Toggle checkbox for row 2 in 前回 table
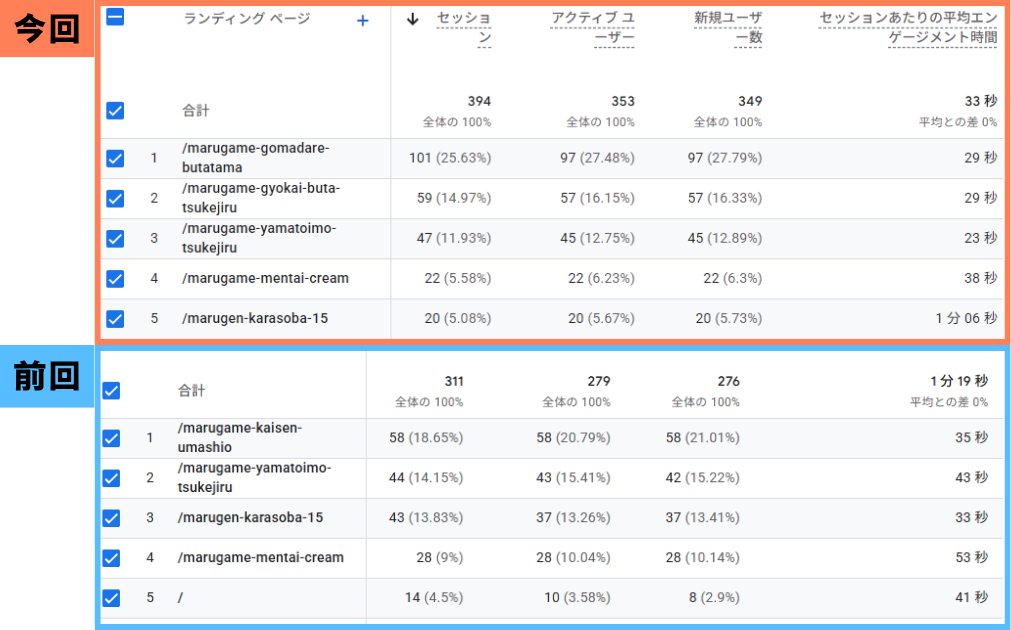Viewport: 1011px width, 630px height. (x=112, y=478)
